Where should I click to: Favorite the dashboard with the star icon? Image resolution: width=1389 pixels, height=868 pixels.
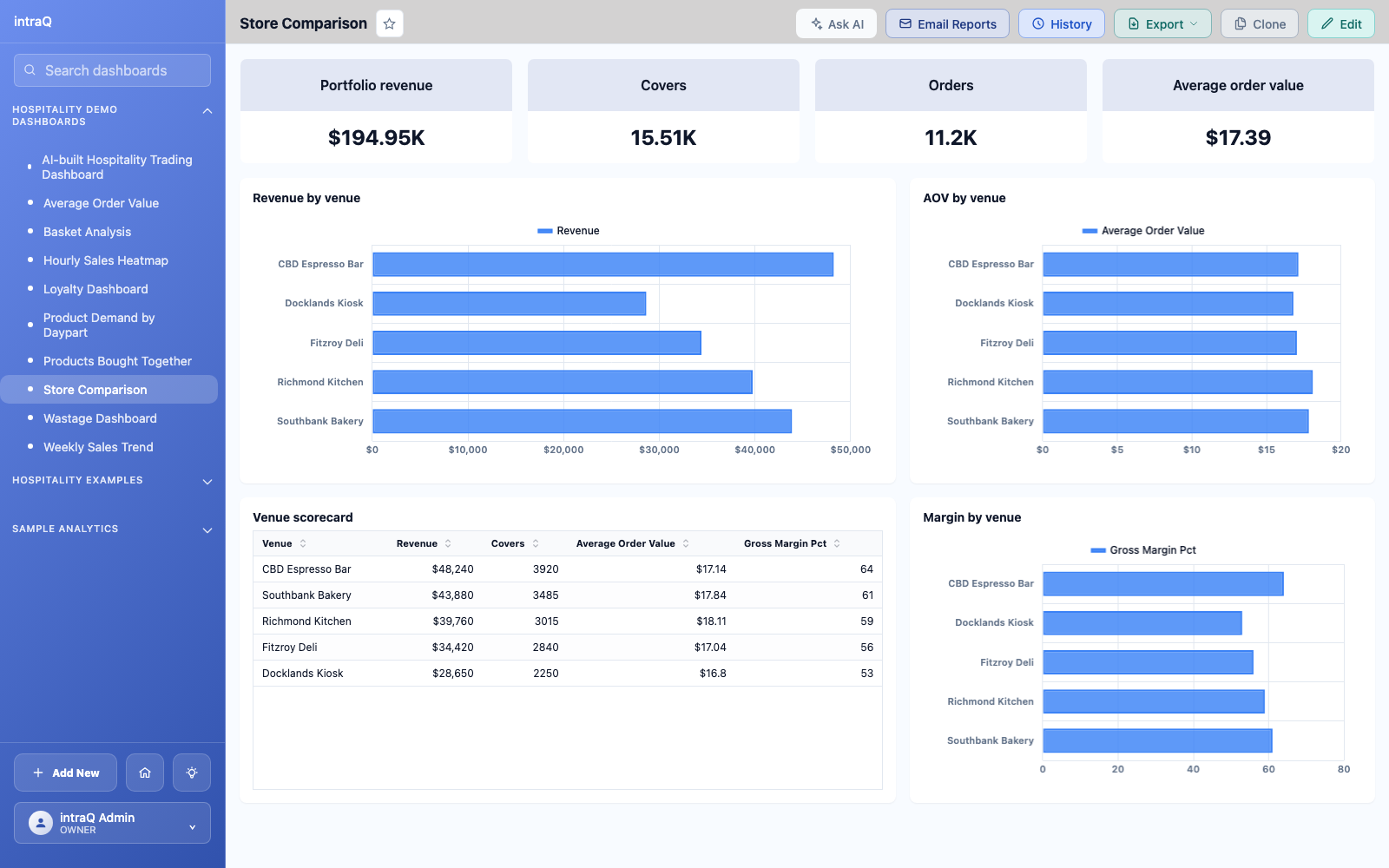[x=390, y=23]
